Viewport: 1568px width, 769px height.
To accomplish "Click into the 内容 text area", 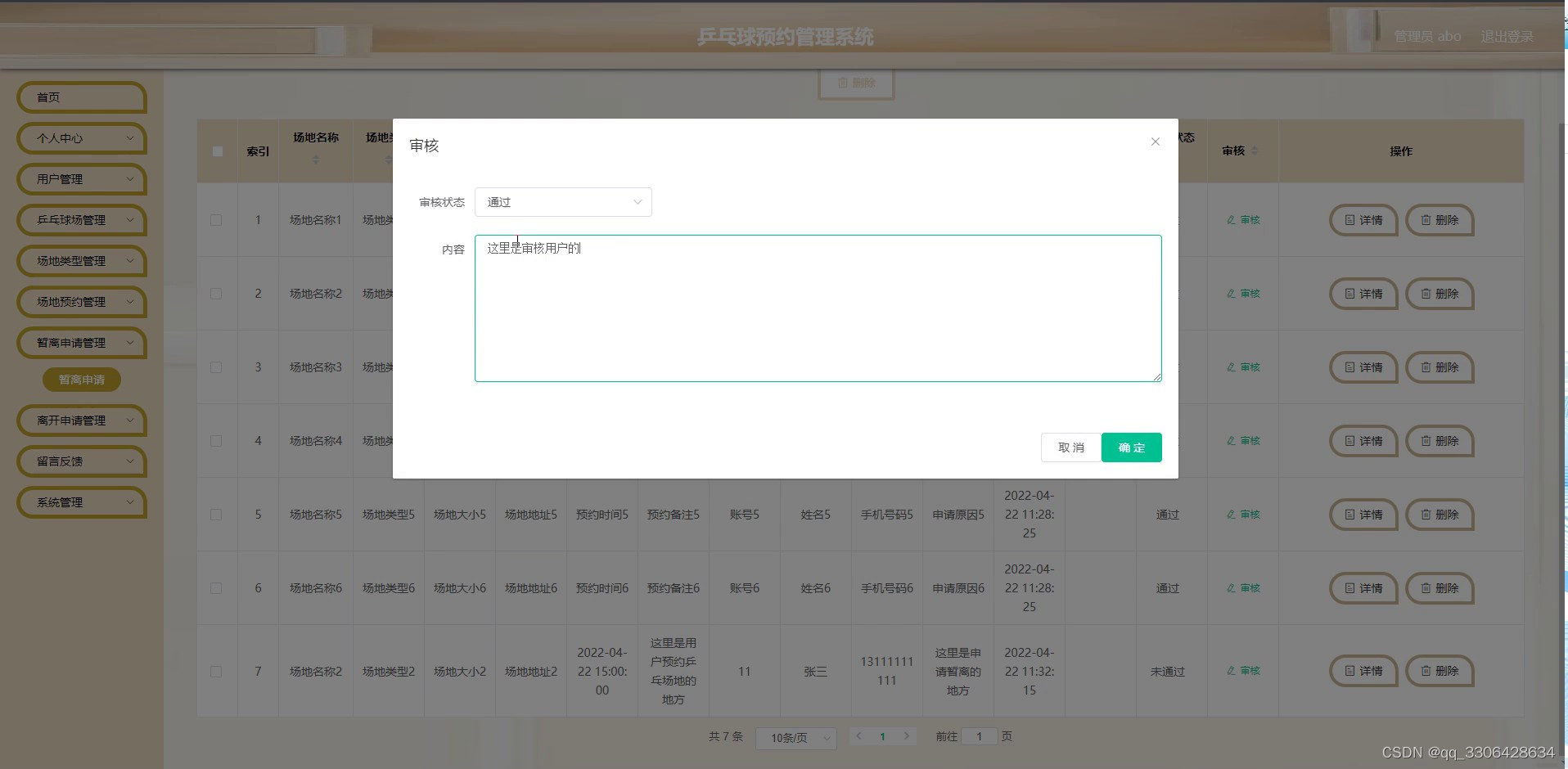I will 818,308.
